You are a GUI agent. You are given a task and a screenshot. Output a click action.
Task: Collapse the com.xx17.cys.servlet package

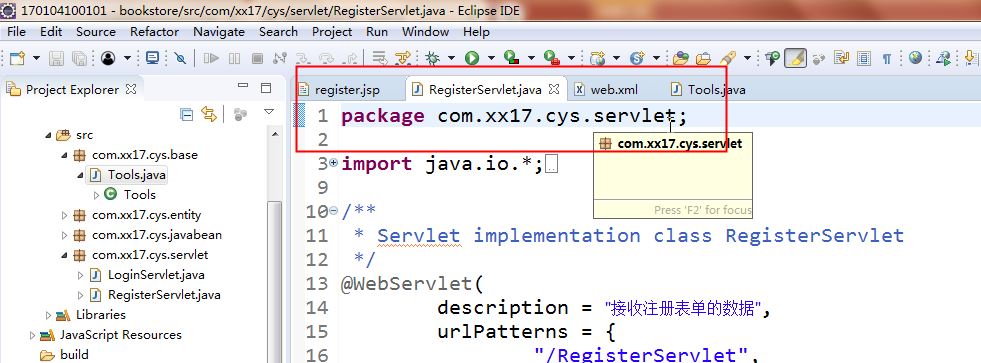(64, 255)
